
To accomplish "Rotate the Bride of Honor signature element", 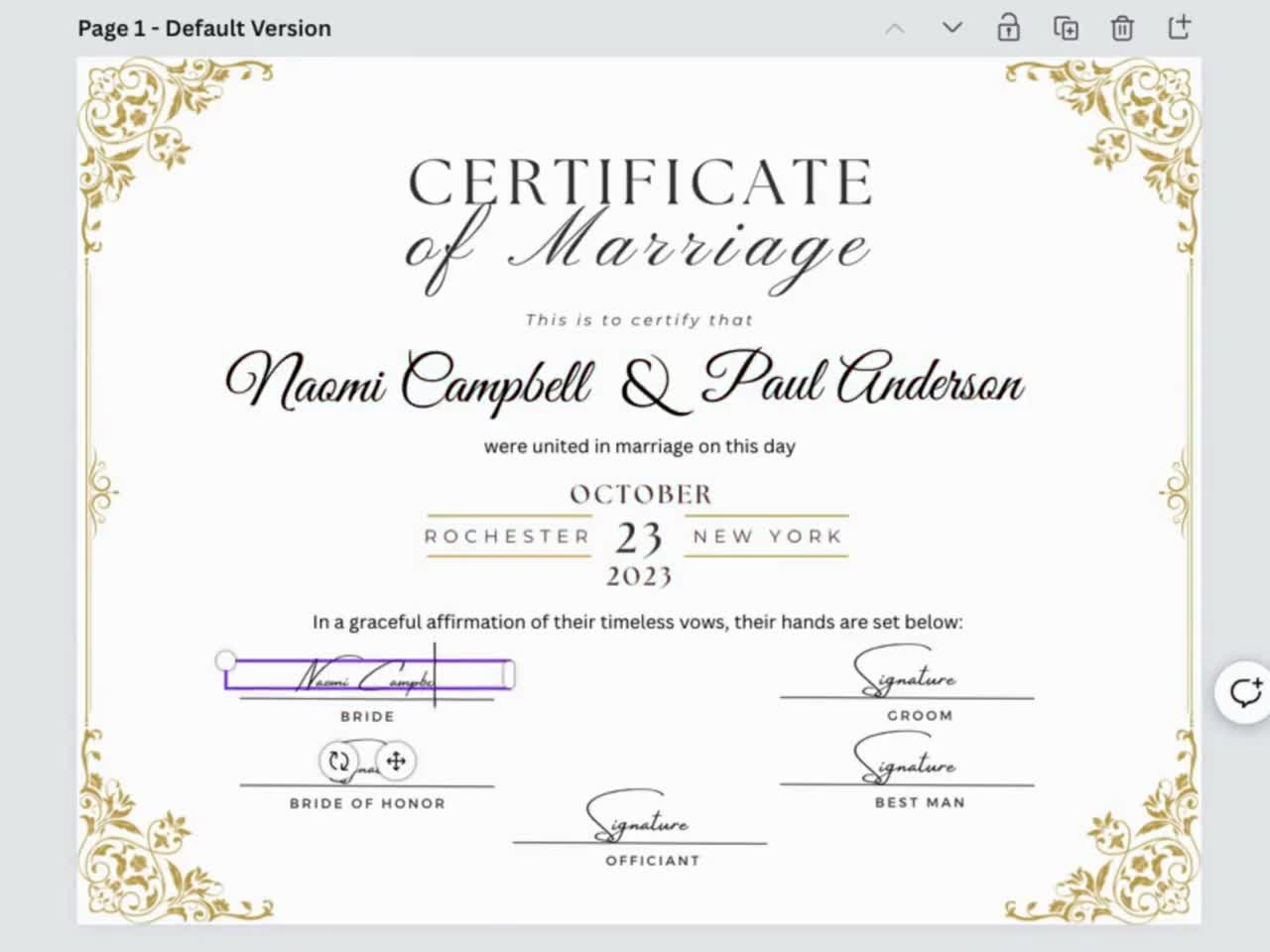I will [x=337, y=762].
